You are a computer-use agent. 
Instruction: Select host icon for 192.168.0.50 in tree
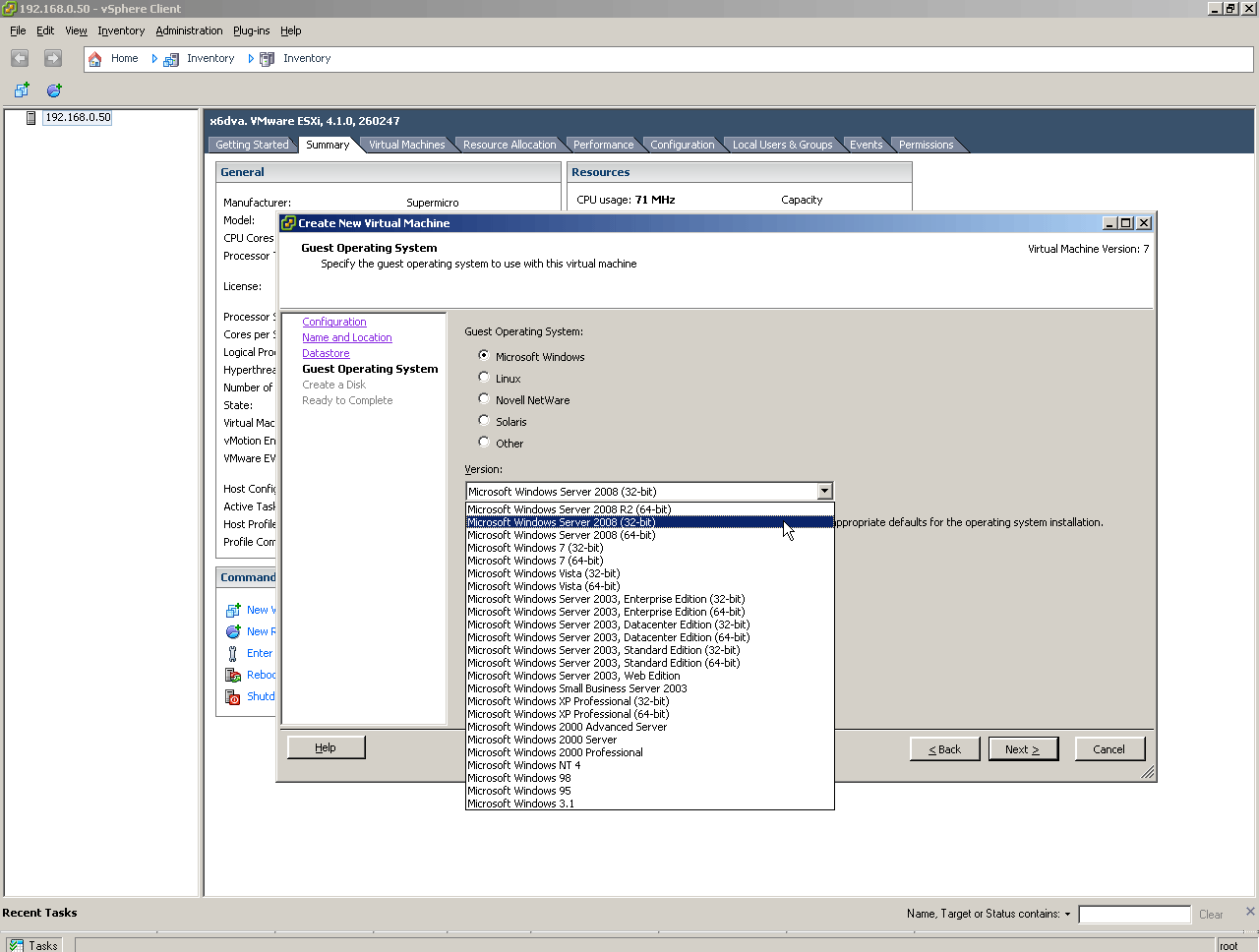click(31, 118)
